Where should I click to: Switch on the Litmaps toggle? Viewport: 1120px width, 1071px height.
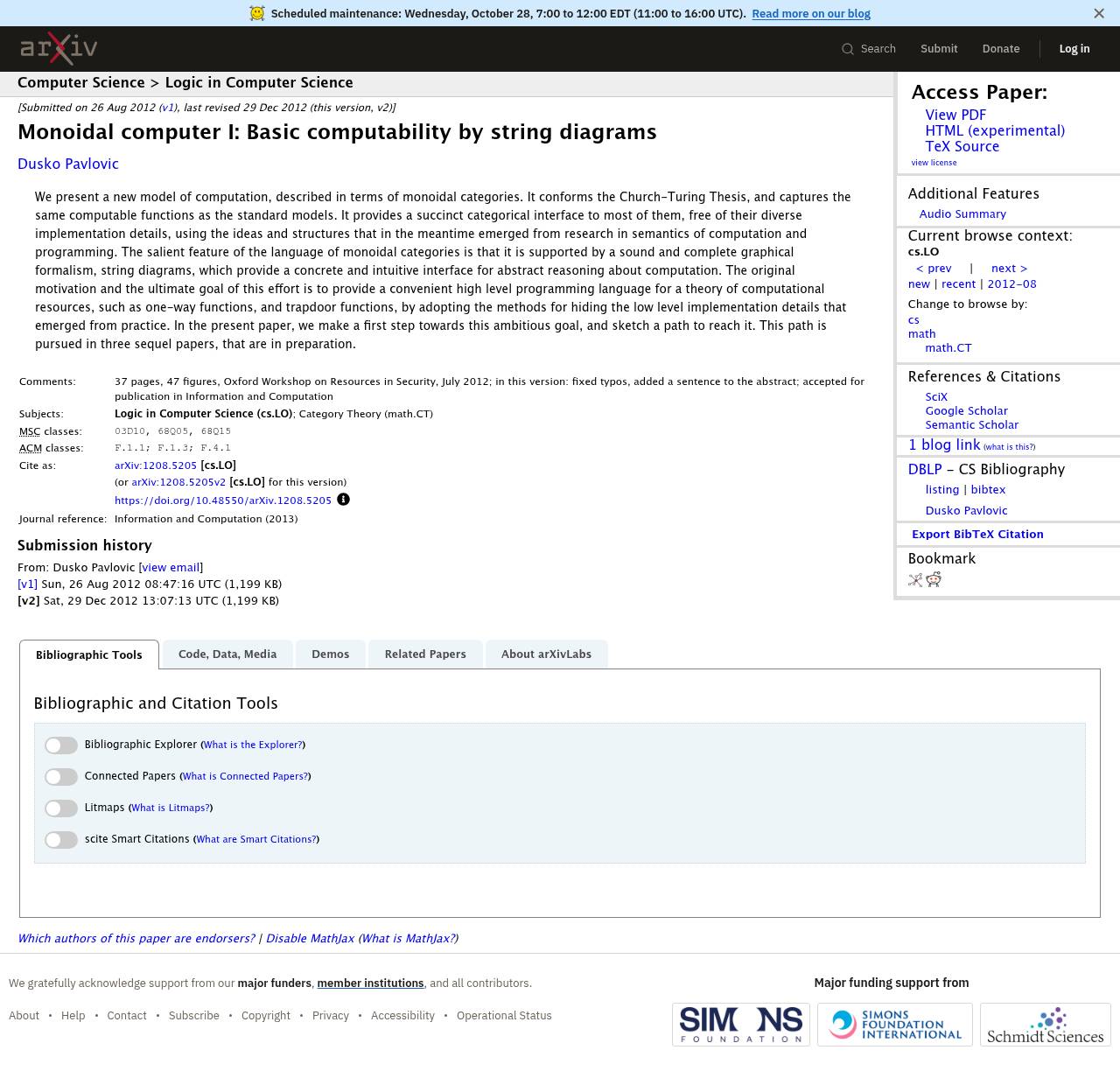pos(61,808)
